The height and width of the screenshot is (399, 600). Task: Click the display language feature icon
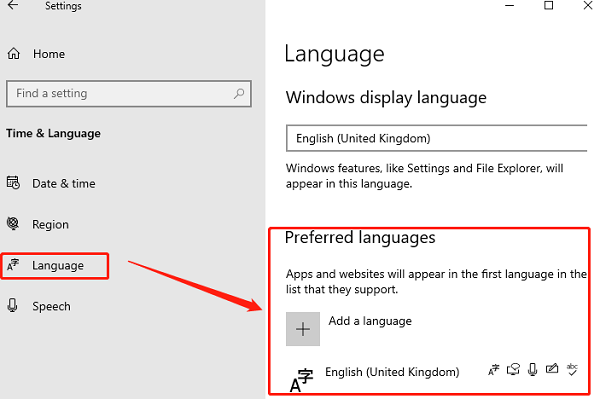pyautogui.click(x=494, y=370)
